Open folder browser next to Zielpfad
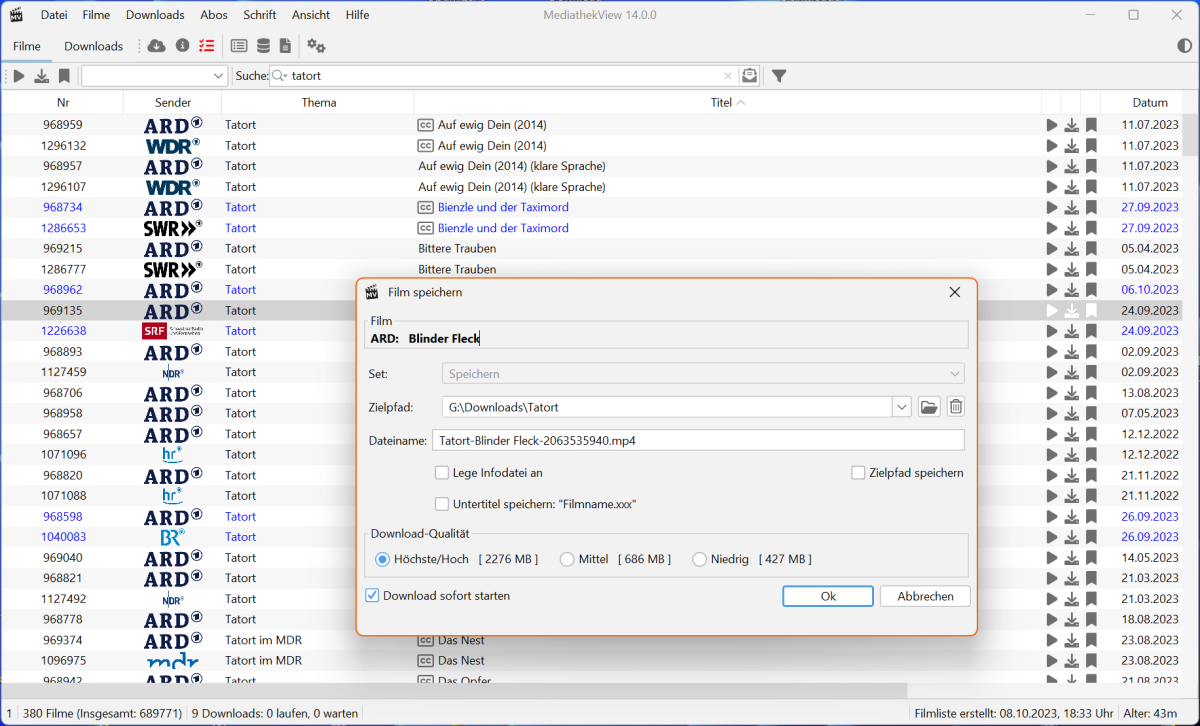This screenshot has height=726, width=1200. (929, 406)
